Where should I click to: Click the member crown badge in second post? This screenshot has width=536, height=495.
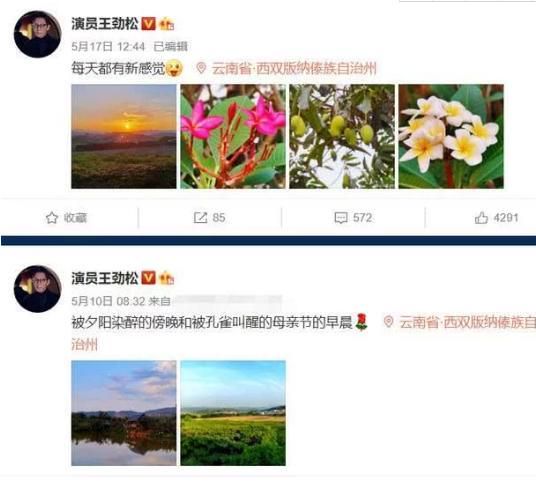pyautogui.click(x=167, y=278)
